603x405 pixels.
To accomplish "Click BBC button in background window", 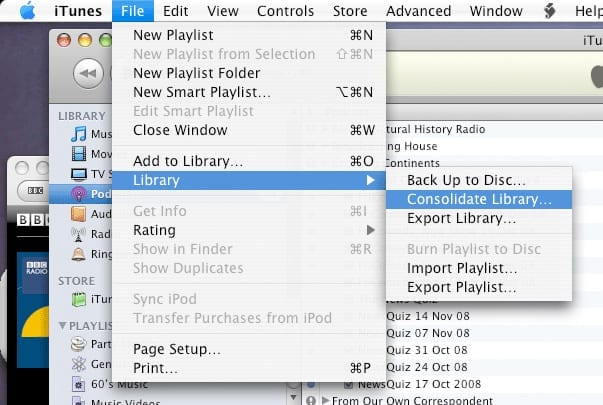I will coord(35,190).
